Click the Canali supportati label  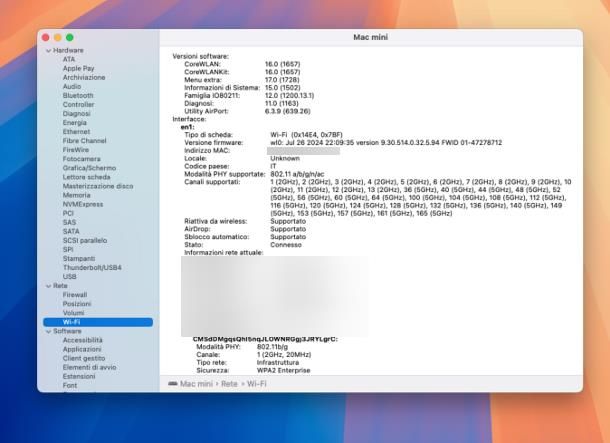[212, 182]
